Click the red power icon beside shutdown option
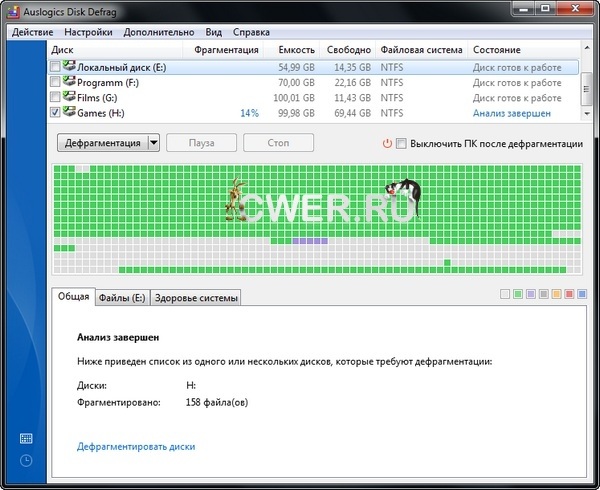 (387, 144)
